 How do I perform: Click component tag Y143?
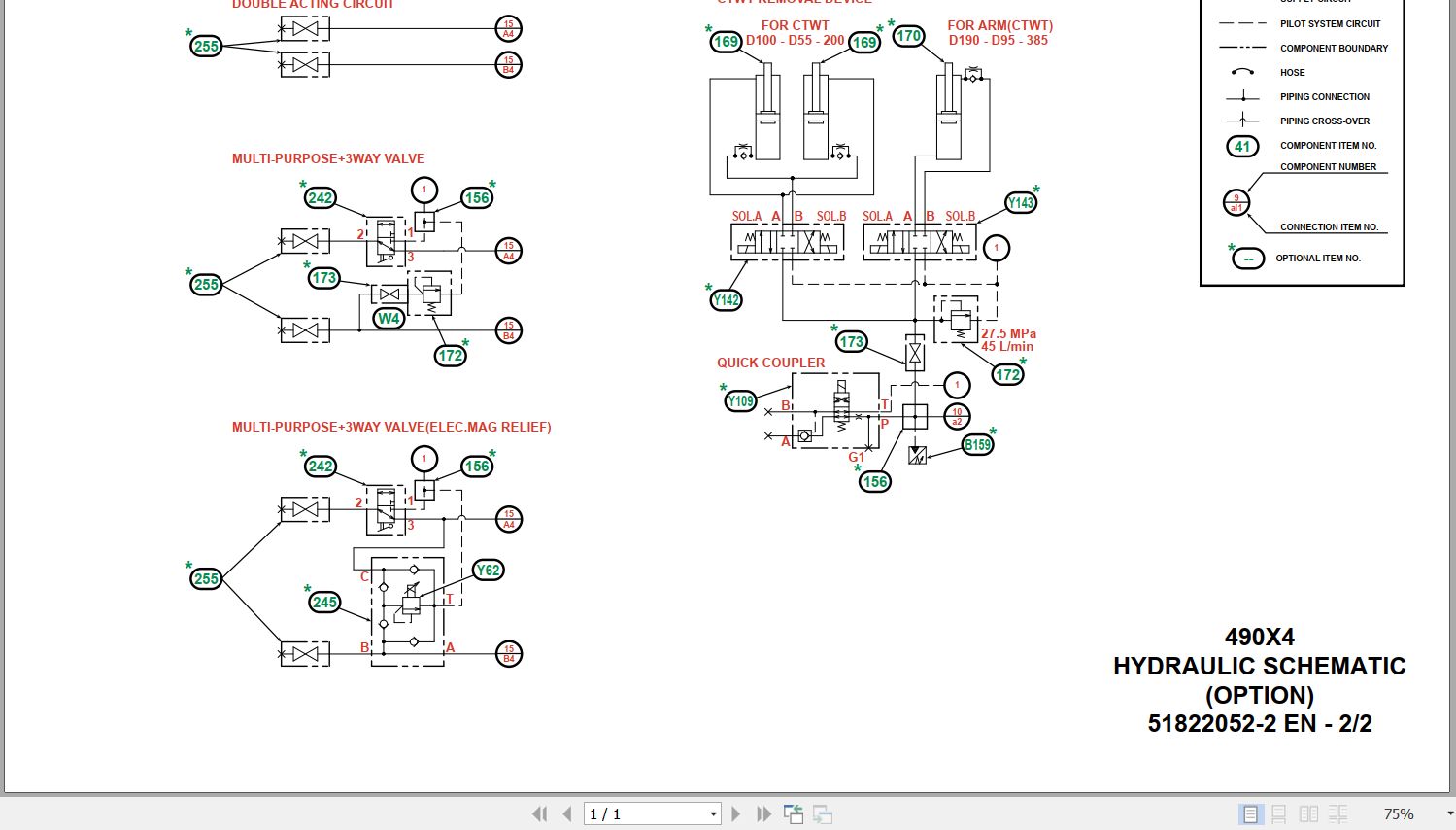(x=1021, y=202)
